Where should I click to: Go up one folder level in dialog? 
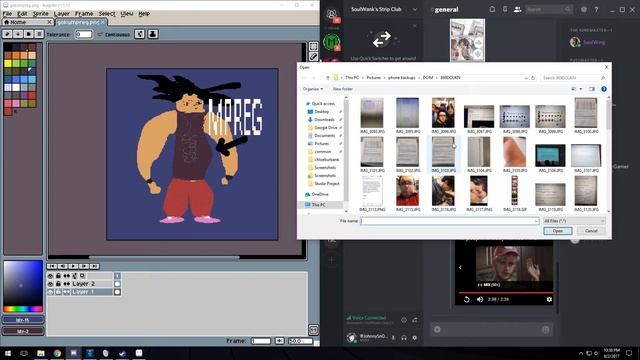(x=327, y=78)
